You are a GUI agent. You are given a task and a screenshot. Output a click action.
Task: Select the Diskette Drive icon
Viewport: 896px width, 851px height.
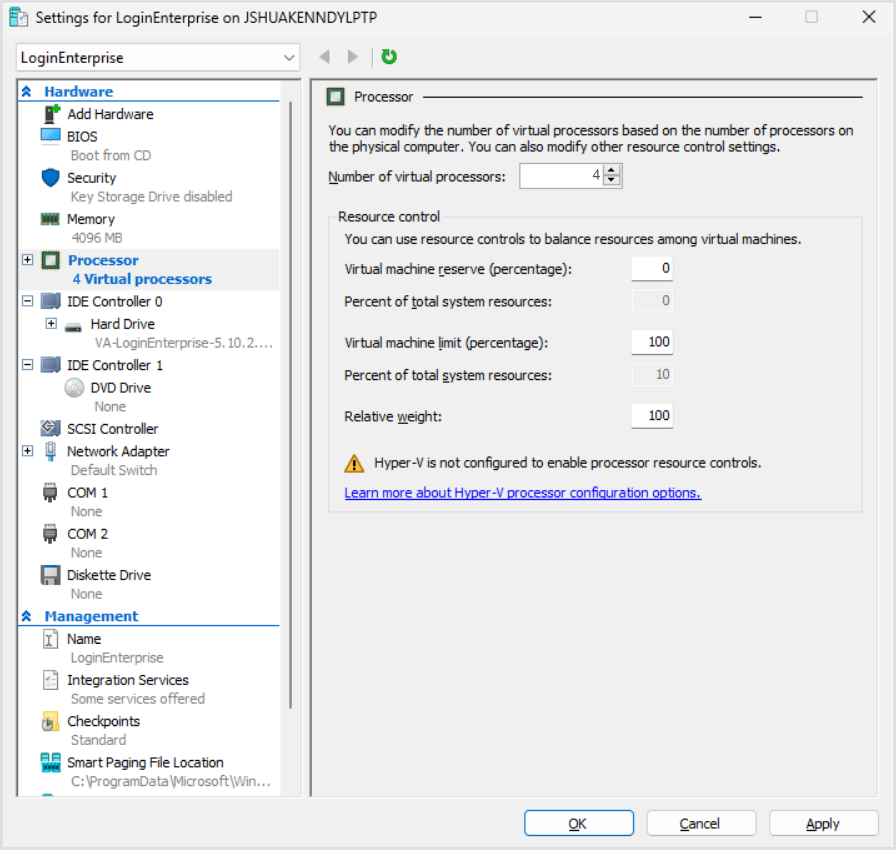[x=50, y=575]
